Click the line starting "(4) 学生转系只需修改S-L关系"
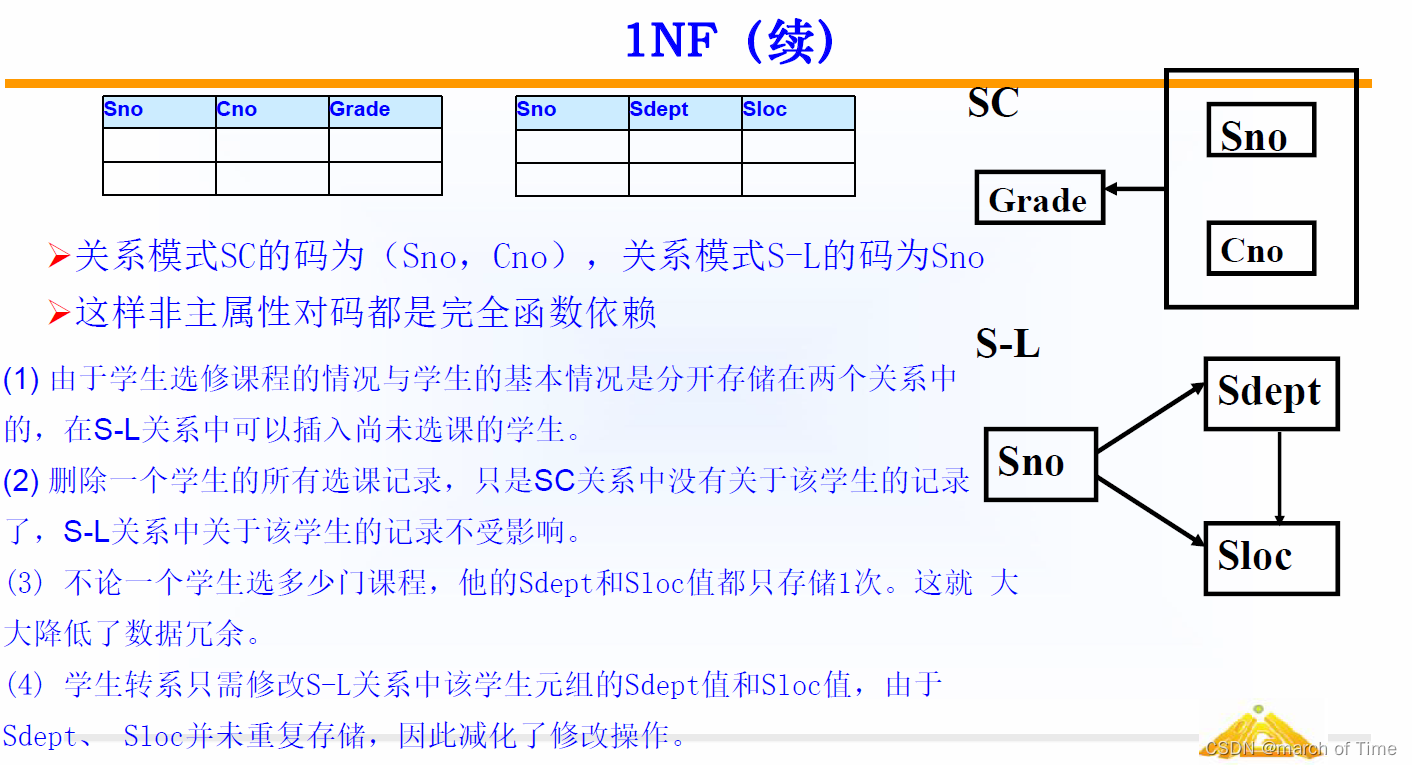The image size is (1412, 765). click(x=474, y=685)
